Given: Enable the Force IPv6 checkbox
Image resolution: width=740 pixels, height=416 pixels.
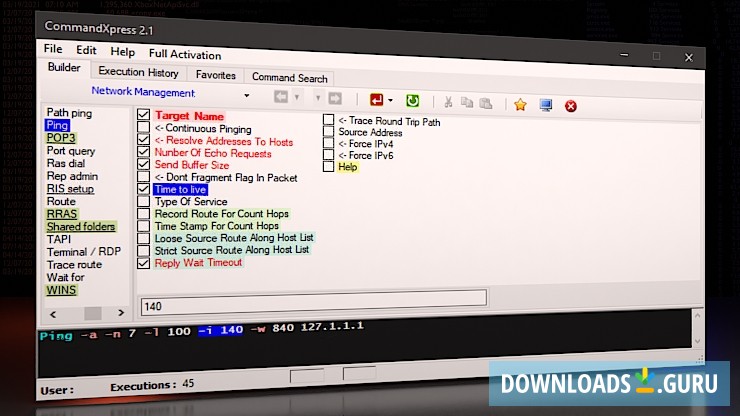Looking at the screenshot, I should [328, 154].
